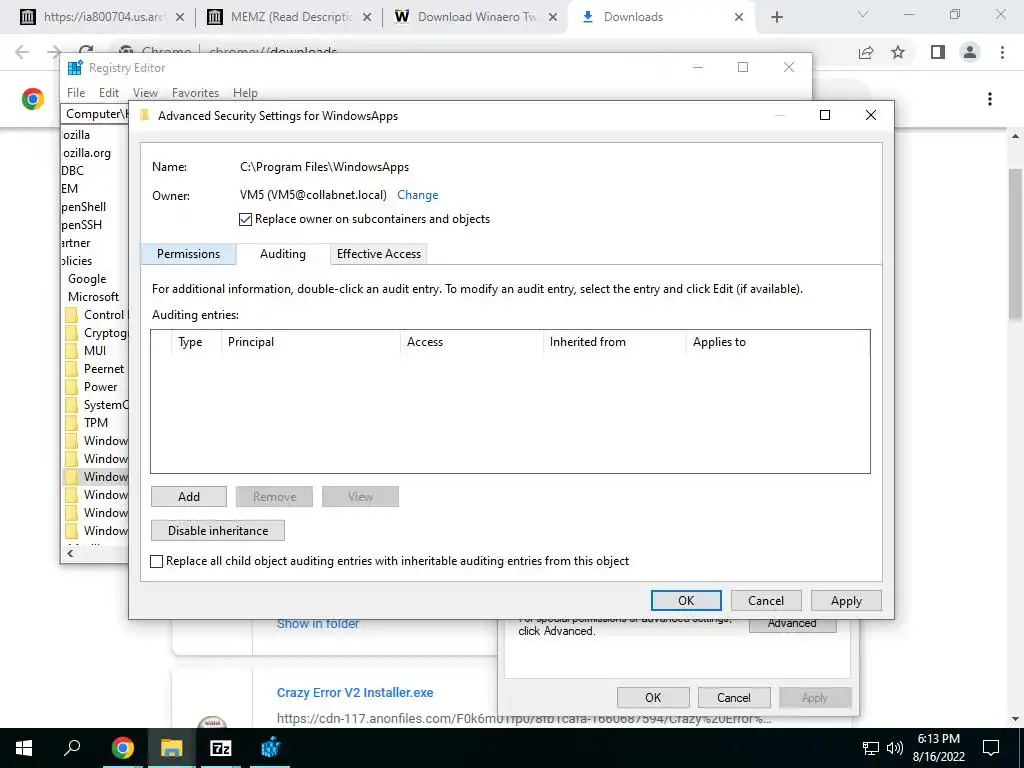Click Cancel in the background Properties dialog
1024x768 pixels.
pyautogui.click(x=733, y=697)
